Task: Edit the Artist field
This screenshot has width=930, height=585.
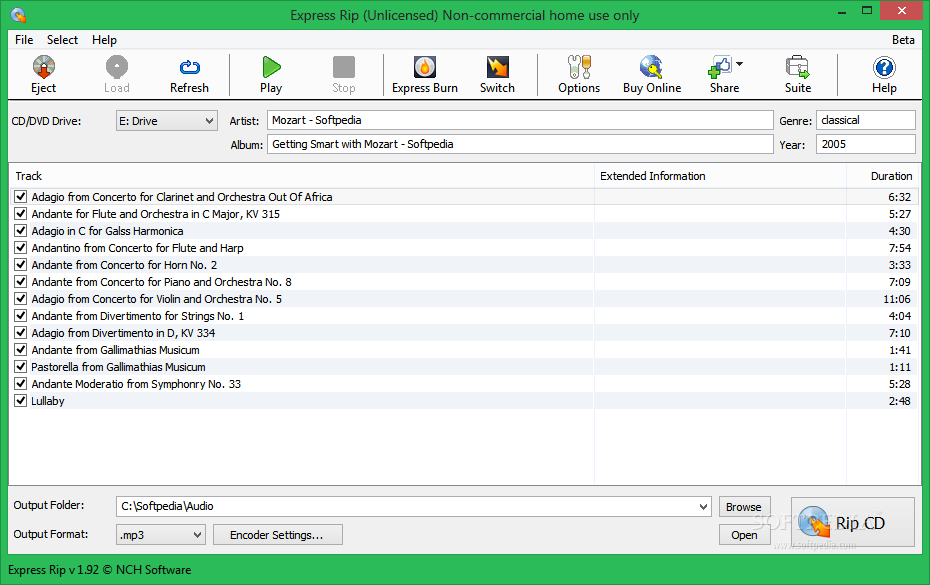Action: 520,120
